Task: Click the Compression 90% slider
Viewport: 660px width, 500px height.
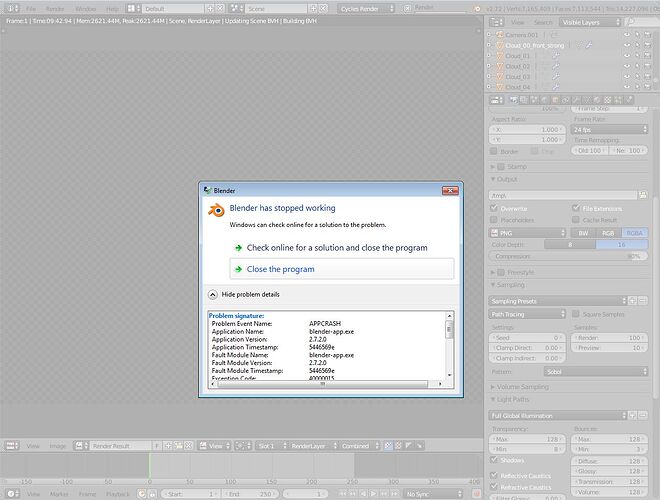Action: pos(569,256)
